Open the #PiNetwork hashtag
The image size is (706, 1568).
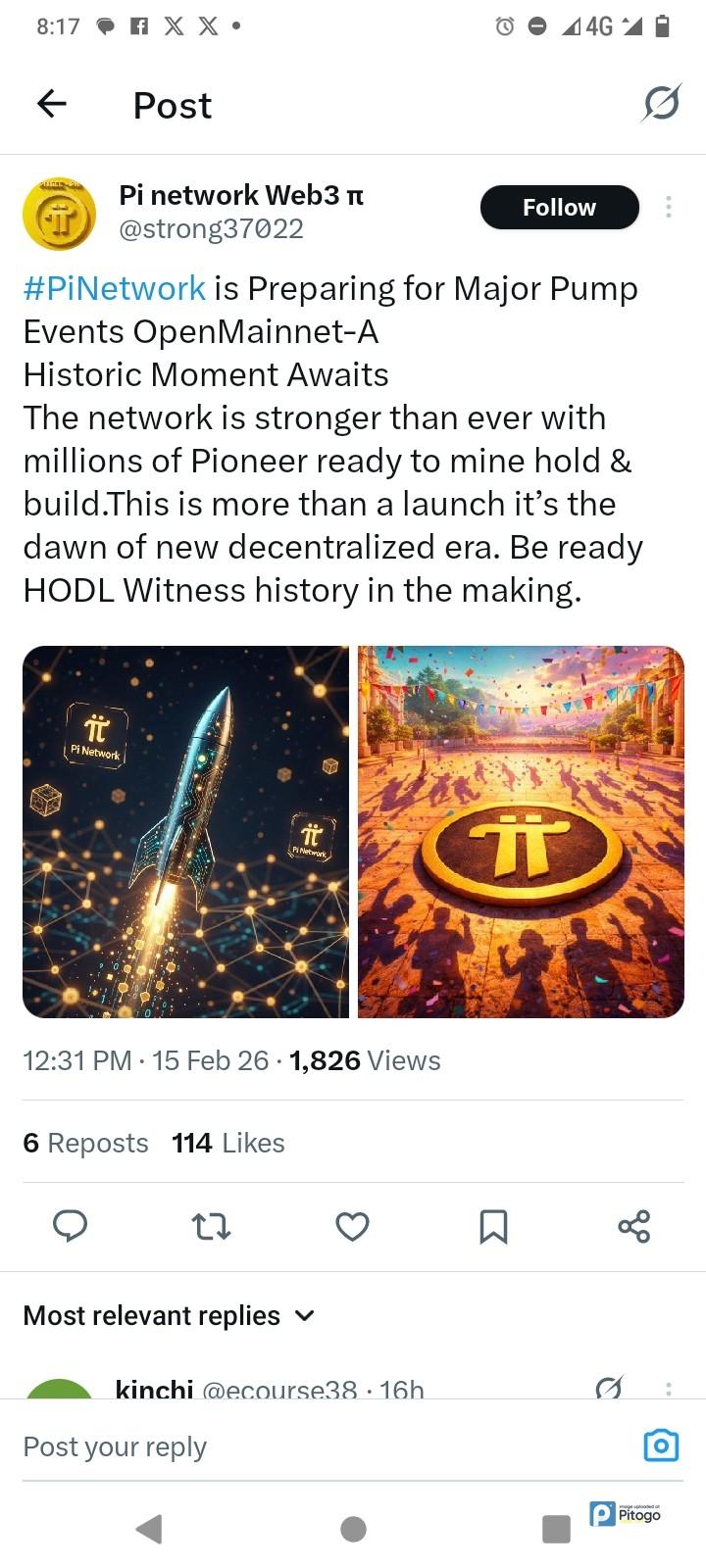(115, 289)
